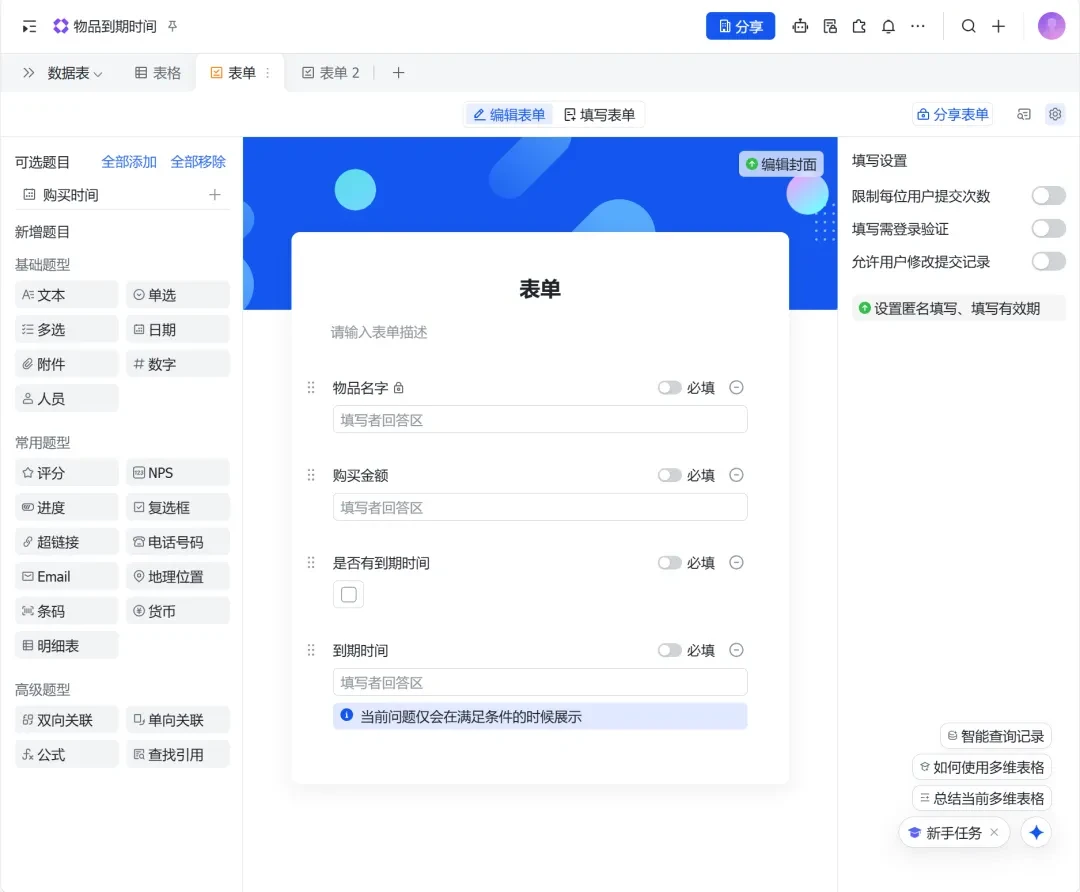
Task: Add a 附件 question type
Action: coord(66,364)
